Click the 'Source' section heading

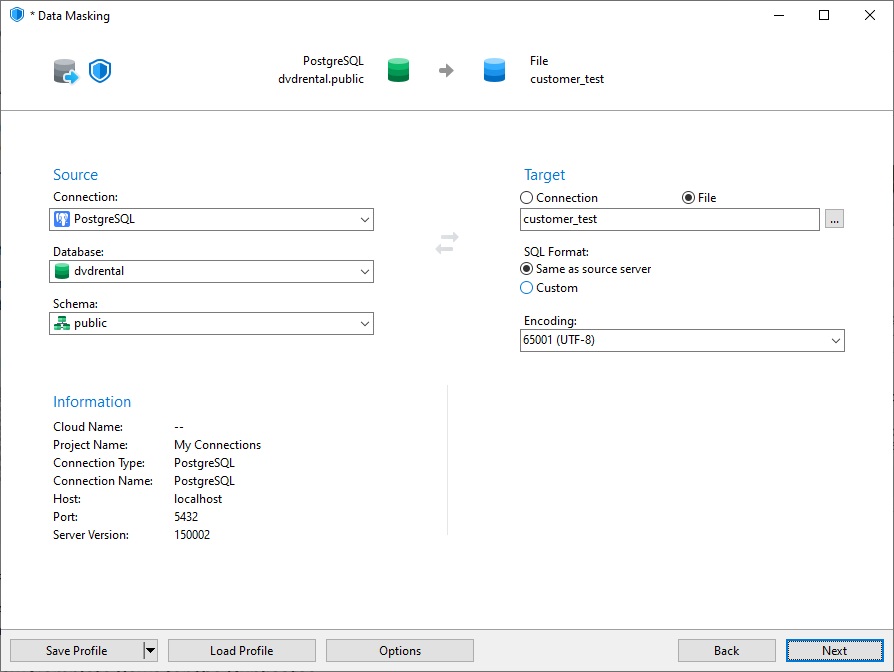pos(75,175)
